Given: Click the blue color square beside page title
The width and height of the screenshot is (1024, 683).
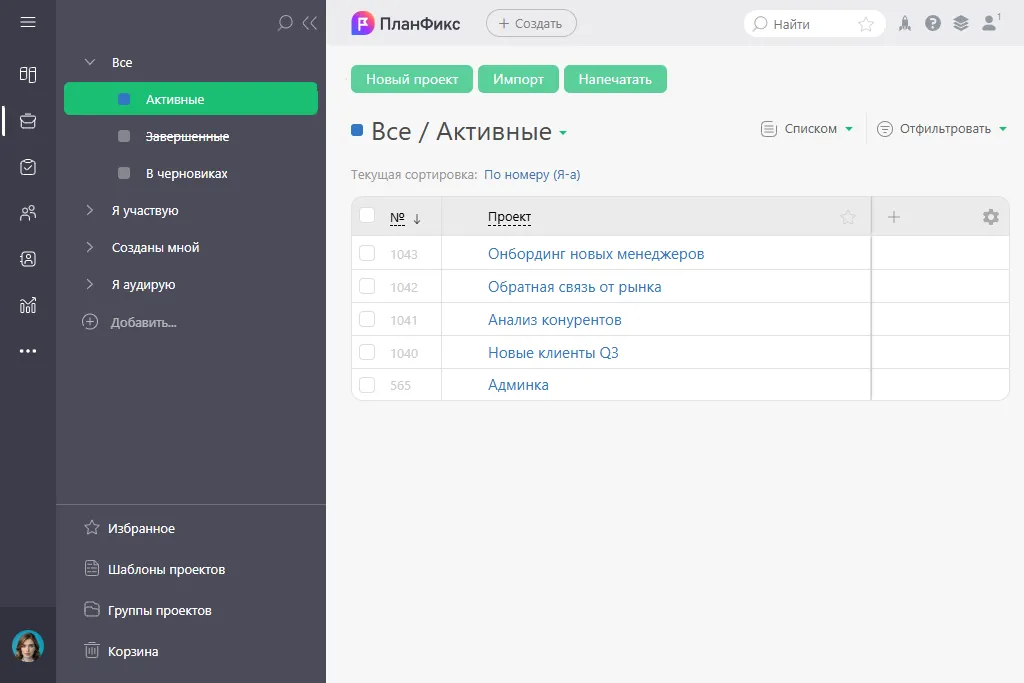Looking at the screenshot, I should pyautogui.click(x=357, y=130).
